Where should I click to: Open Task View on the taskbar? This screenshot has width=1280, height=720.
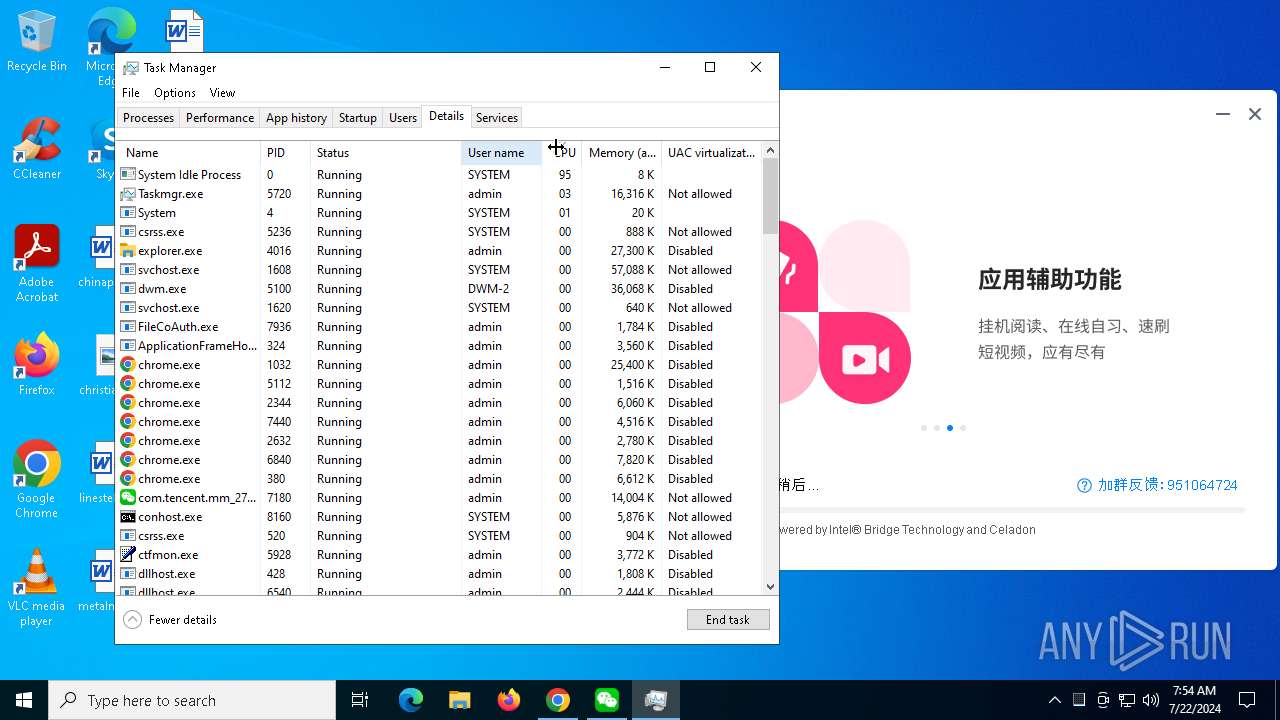click(360, 700)
